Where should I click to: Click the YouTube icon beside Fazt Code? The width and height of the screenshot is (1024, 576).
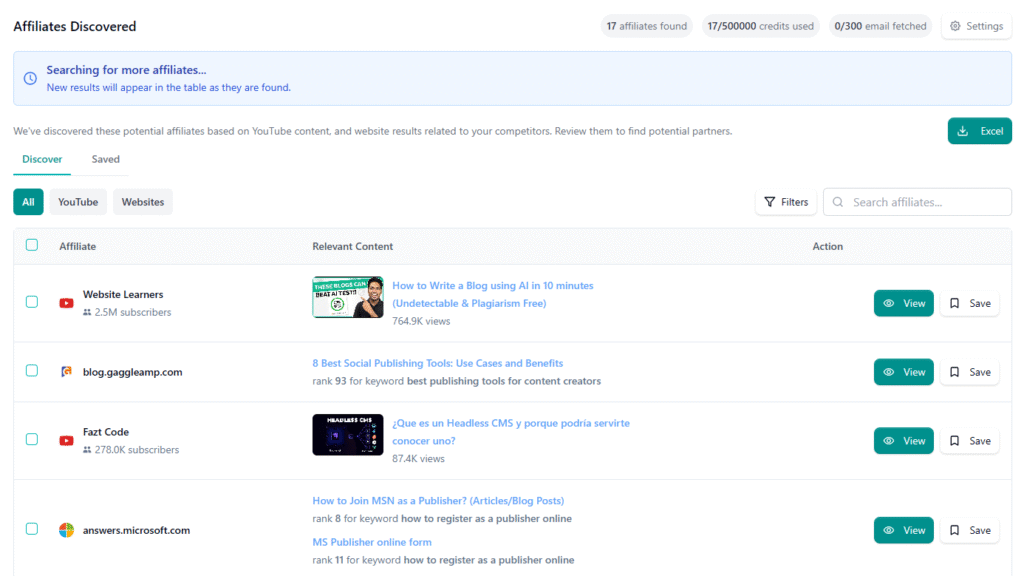[x=66, y=440]
